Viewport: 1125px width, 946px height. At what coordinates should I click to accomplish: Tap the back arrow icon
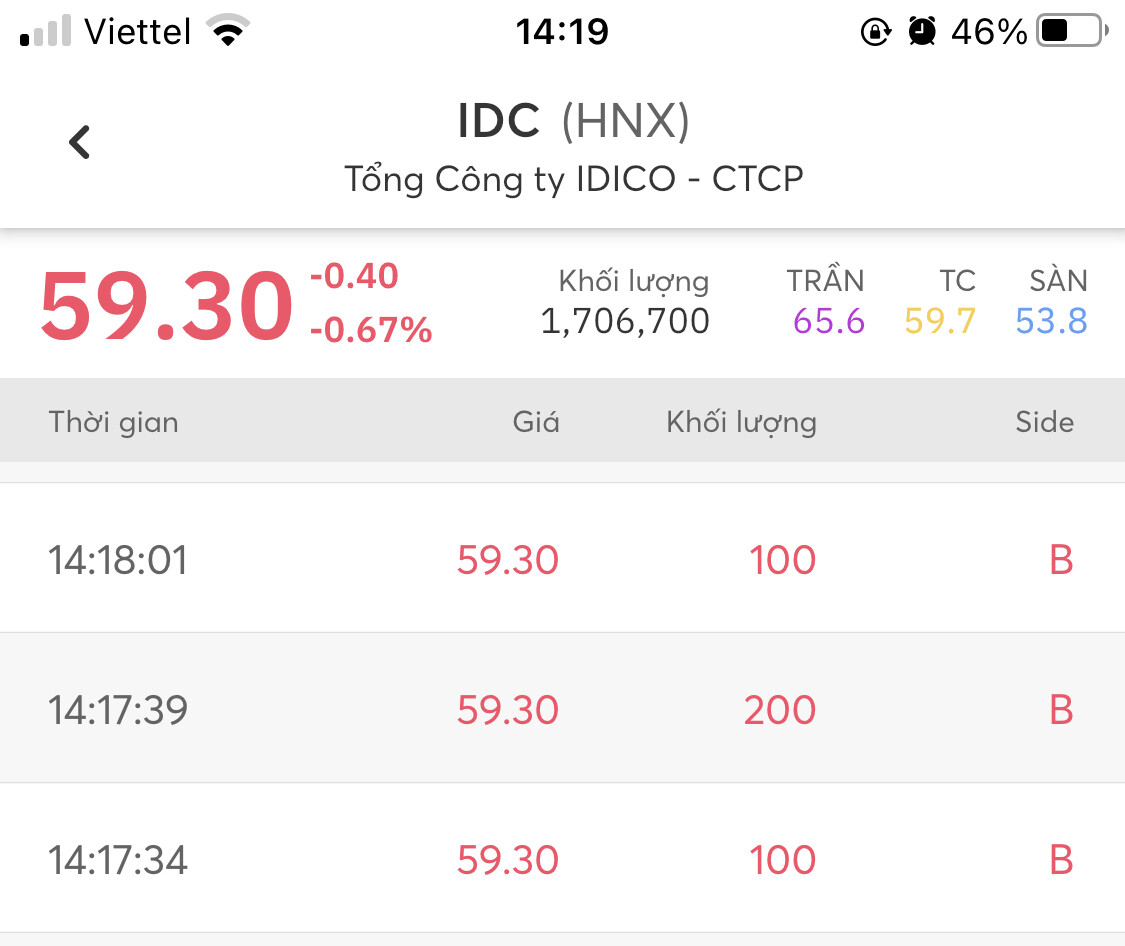point(80,142)
